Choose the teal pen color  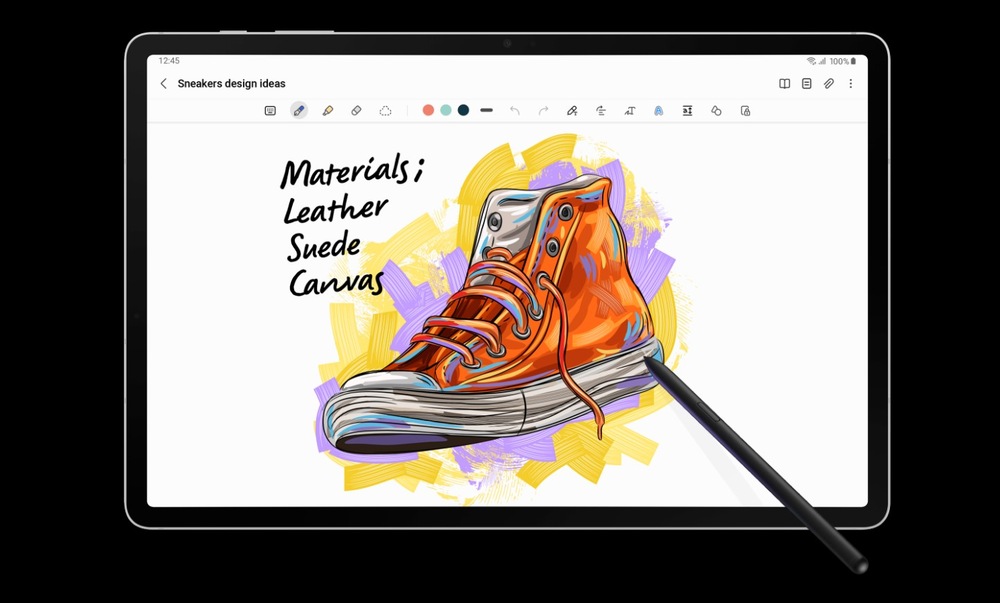pyautogui.click(x=446, y=110)
